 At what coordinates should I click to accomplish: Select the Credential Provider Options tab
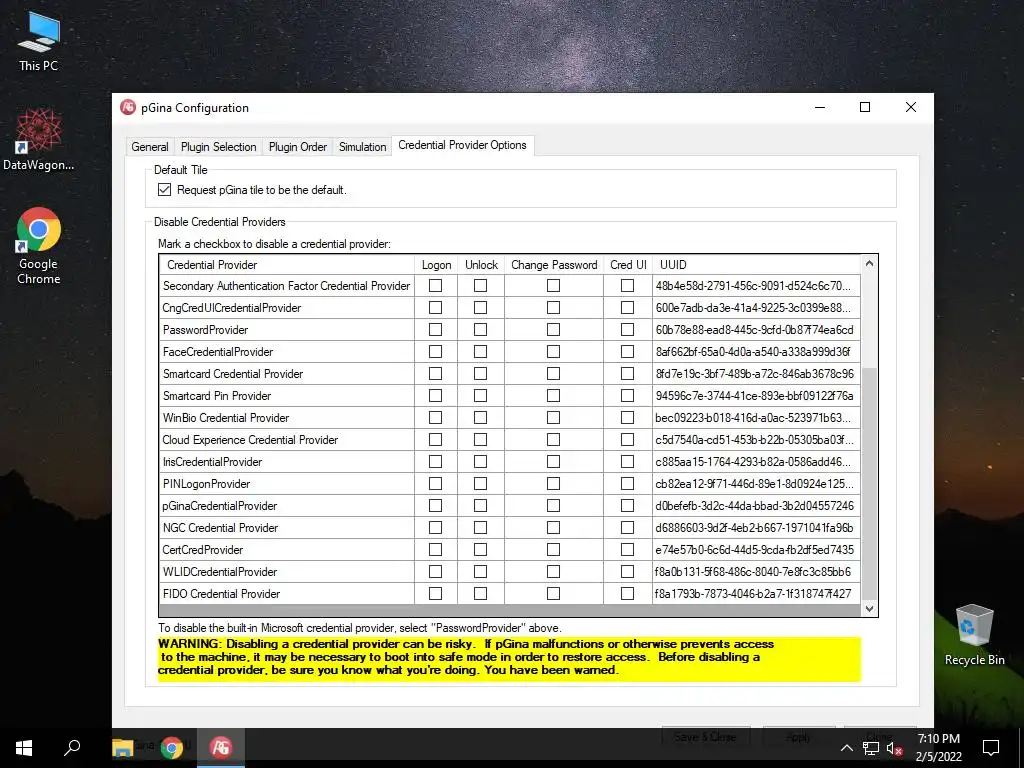(462, 145)
